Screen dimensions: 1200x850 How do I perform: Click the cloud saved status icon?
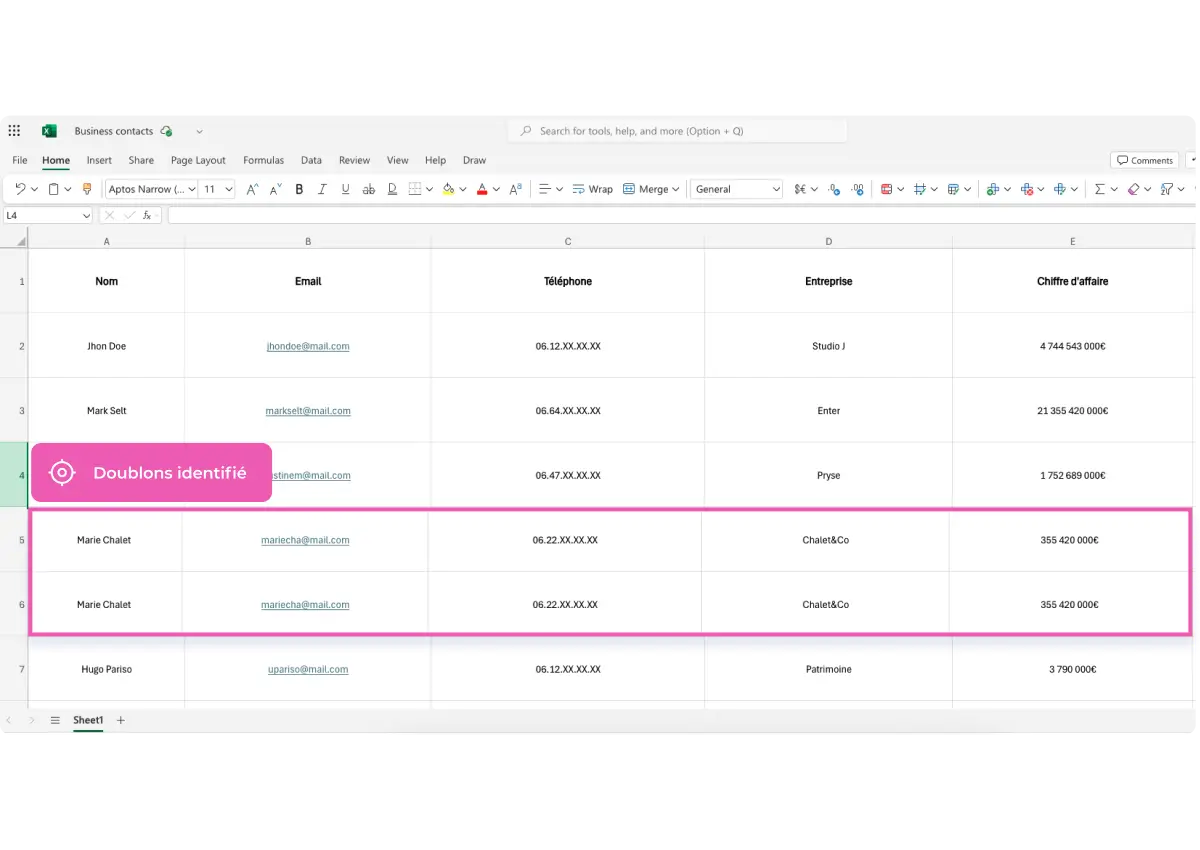click(x=166, y=131)
